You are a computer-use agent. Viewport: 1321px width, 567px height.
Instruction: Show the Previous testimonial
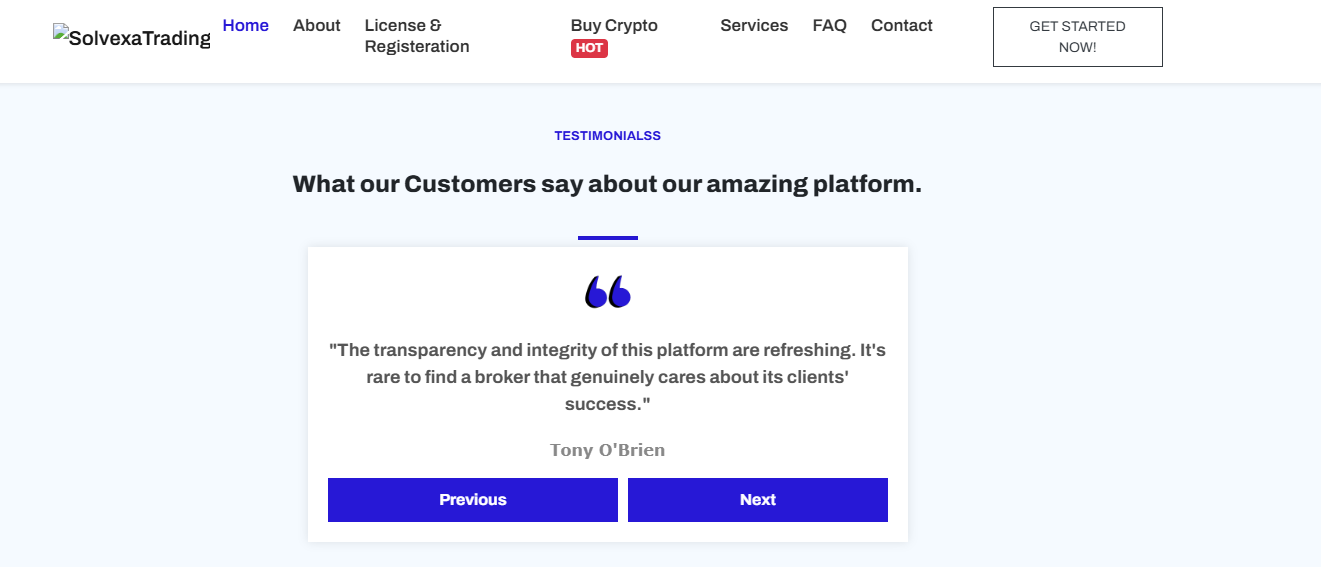coord(472,500)
